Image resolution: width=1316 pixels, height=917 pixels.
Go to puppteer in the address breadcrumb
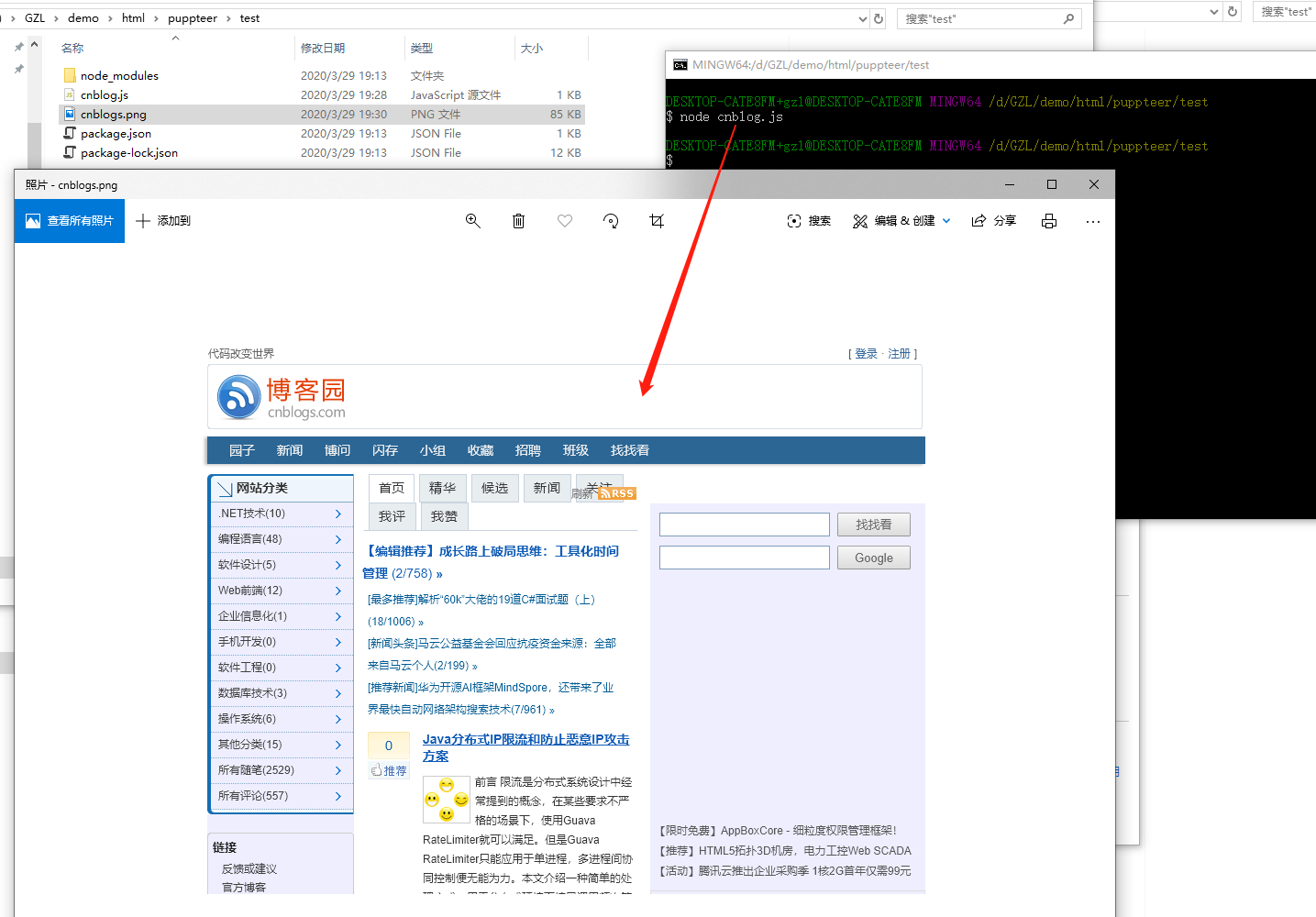193,18
